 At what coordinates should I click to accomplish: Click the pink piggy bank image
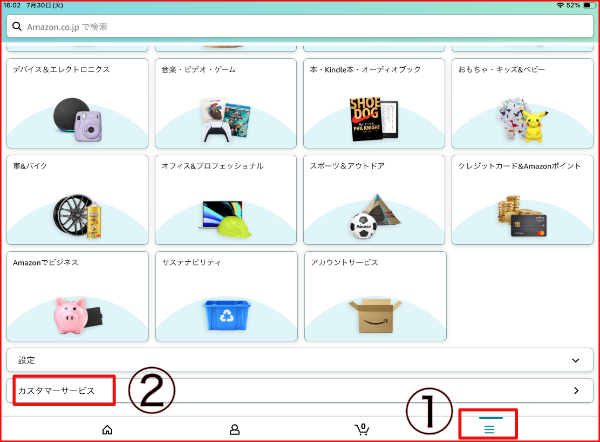(x=78, y=315)
